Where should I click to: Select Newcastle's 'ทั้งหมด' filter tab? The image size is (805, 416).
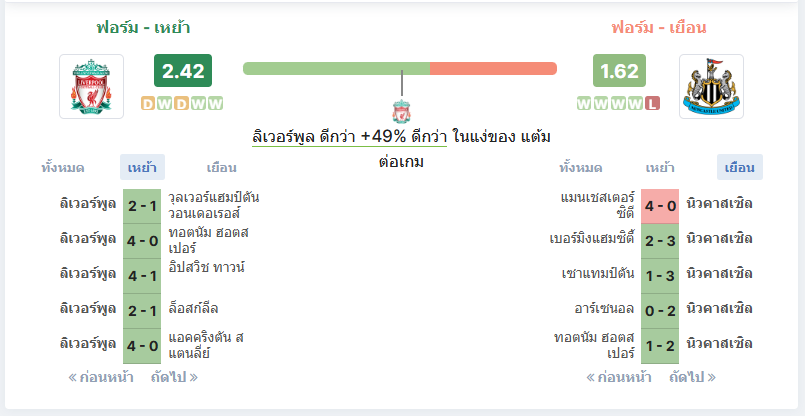pos(581,167)
